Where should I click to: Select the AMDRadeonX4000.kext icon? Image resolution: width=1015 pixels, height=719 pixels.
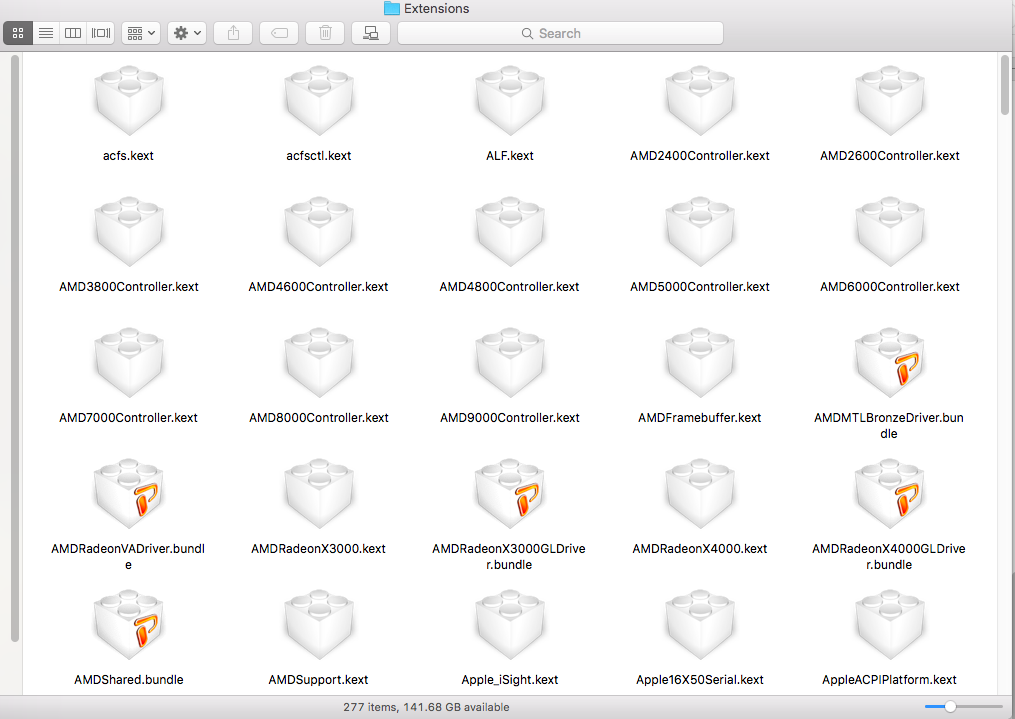(x=700, y=493)
